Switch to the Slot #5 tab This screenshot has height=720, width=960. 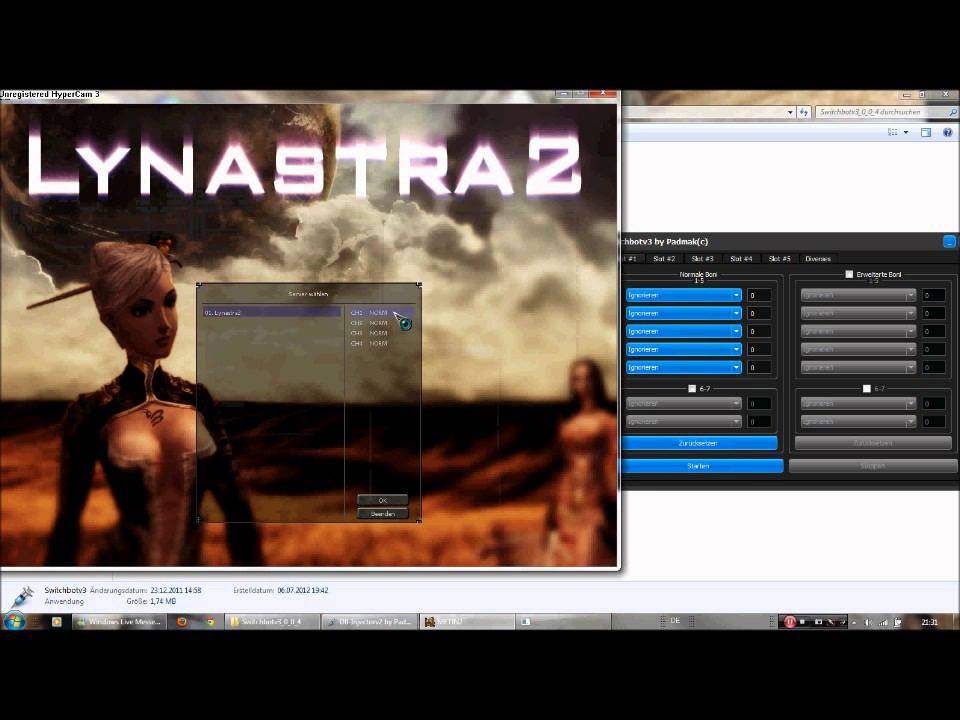779,259
